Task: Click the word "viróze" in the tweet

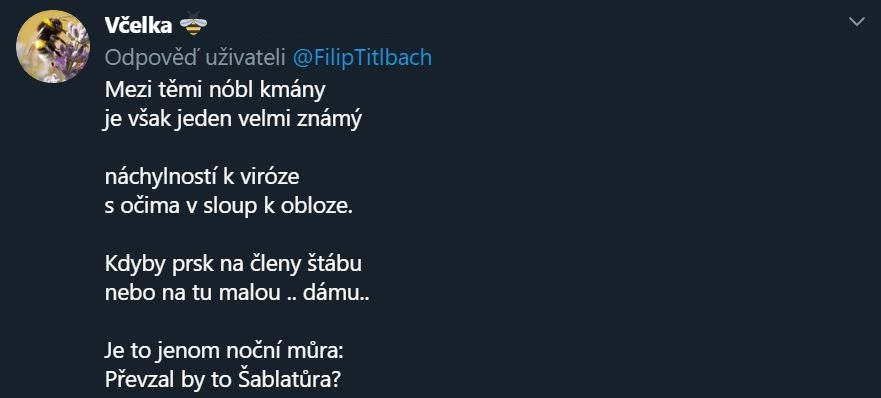Action: (271, 177)
